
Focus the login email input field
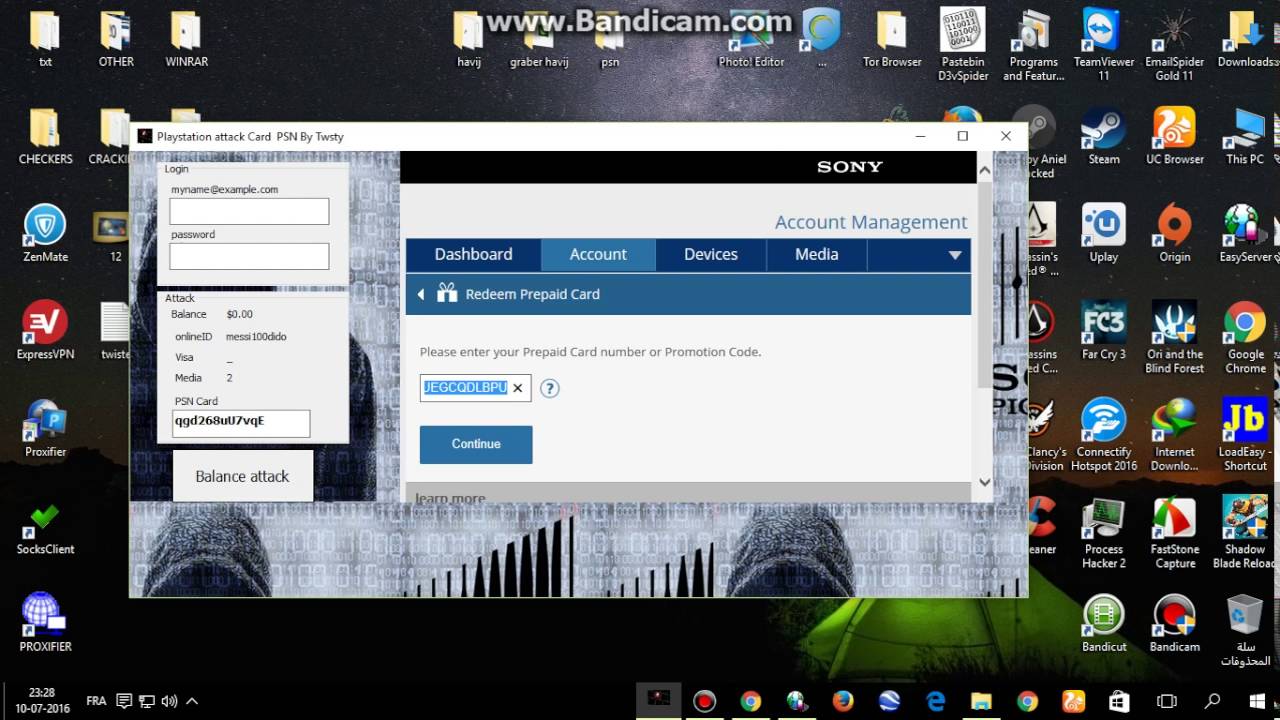tap(249, 211)
